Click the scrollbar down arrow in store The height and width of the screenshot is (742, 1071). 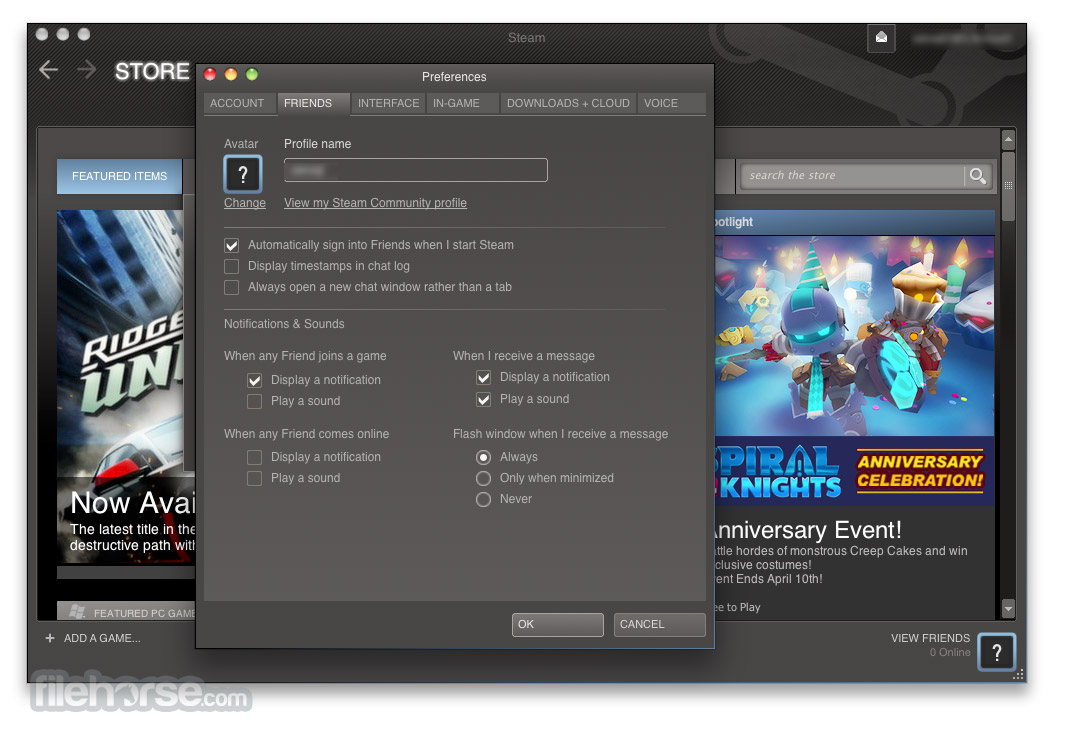coord(1008,607)
